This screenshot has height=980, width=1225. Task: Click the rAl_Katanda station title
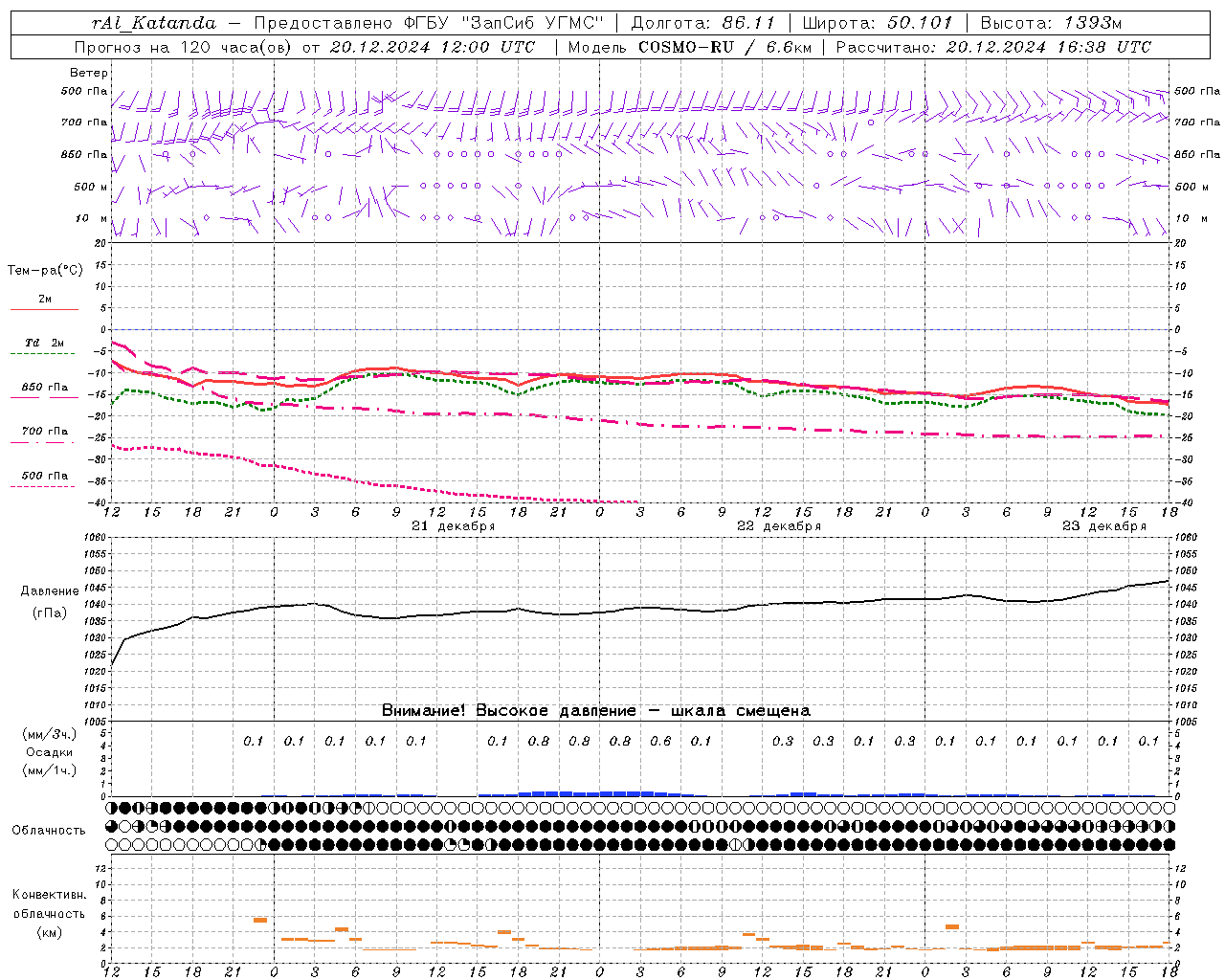pos(154,23)
